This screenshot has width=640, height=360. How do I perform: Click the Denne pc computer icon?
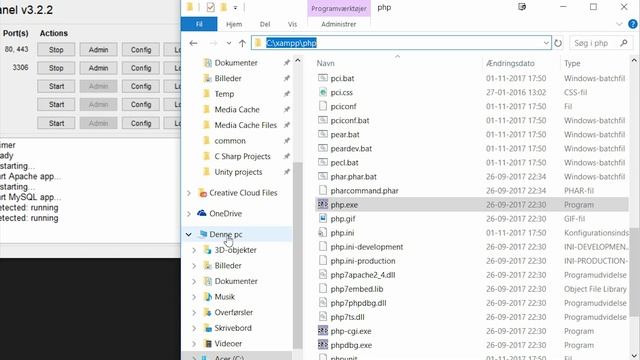coord(202,234)
